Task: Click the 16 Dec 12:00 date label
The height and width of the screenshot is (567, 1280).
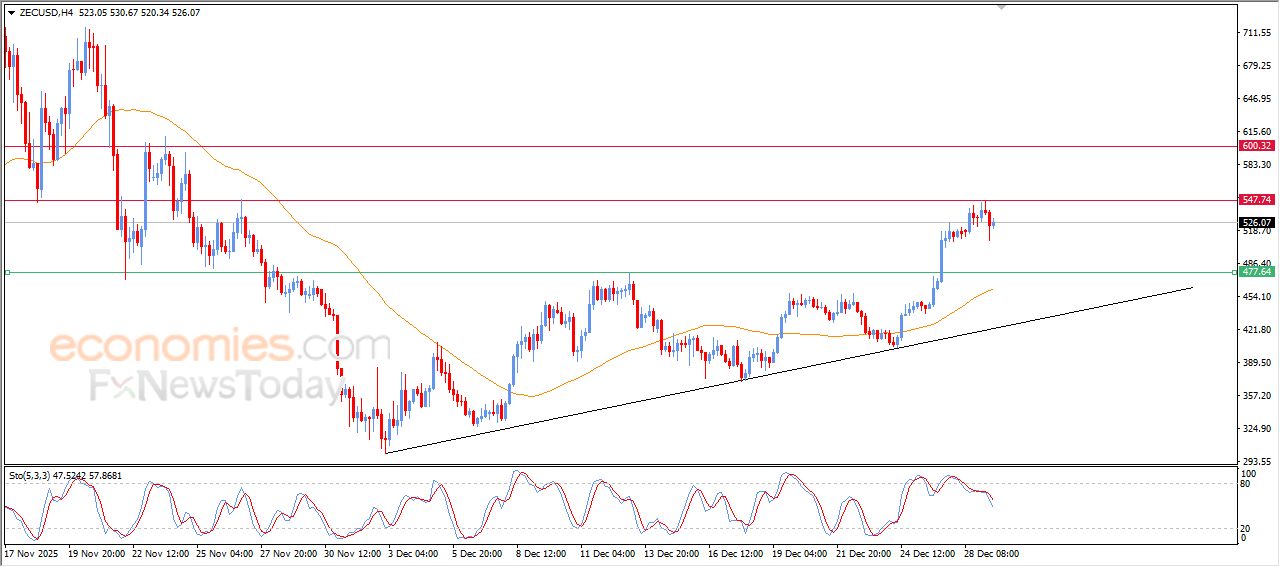Action: coord(737,553)
